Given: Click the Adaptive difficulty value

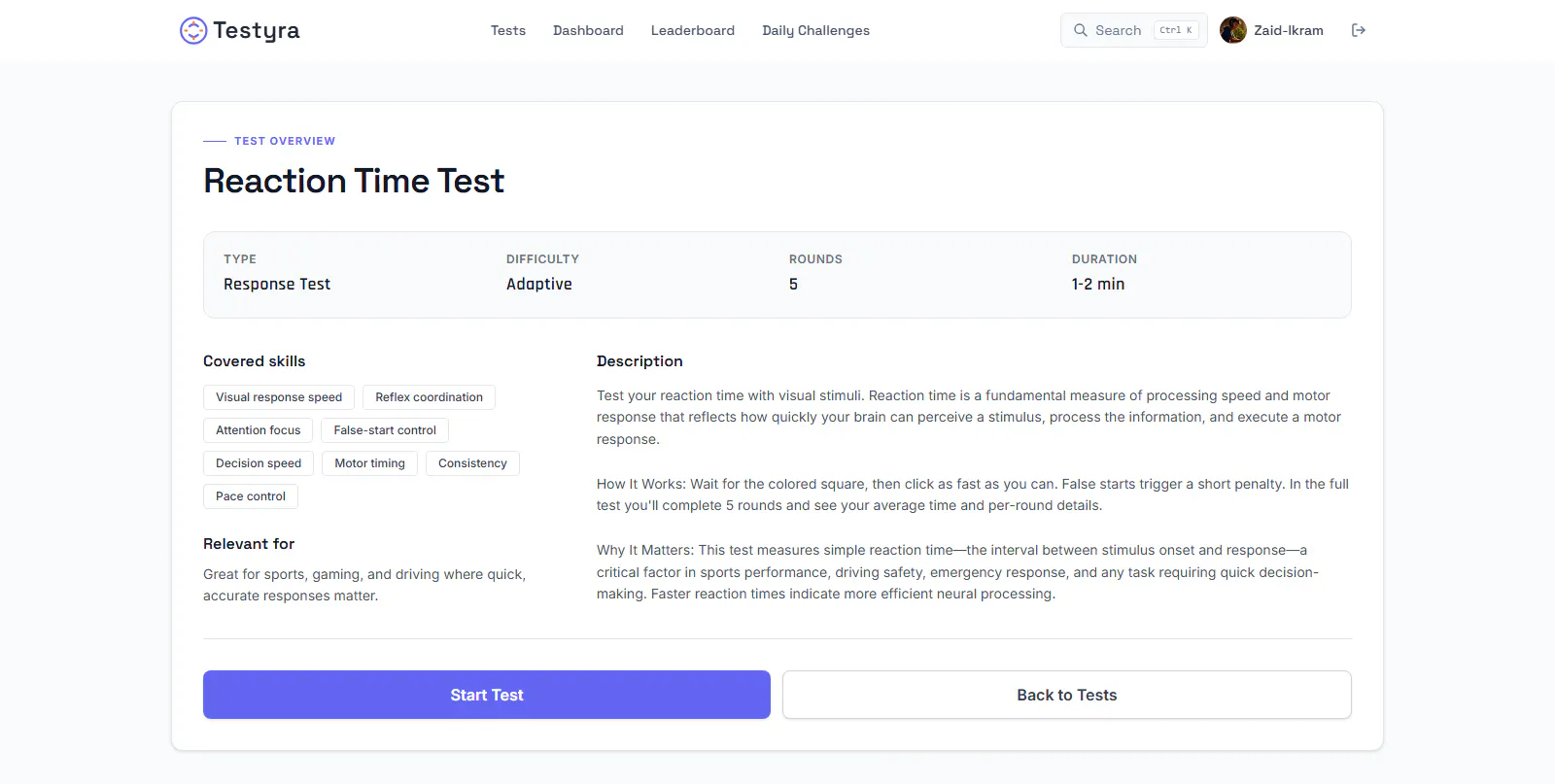Looking at the screenshot, I should point(539,284).
